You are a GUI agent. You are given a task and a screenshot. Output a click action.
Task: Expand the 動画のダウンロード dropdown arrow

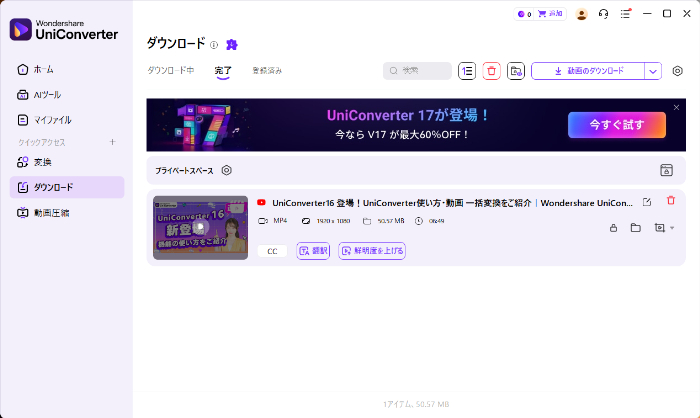[653, 71]
